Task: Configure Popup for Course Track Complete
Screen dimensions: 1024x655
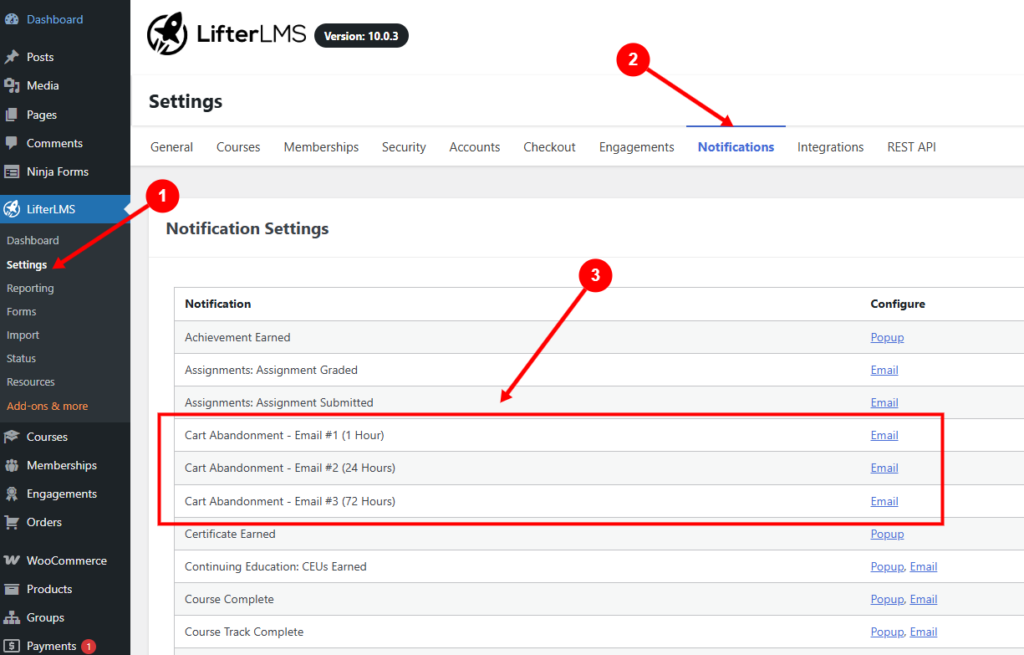Action: coord(887,631)
